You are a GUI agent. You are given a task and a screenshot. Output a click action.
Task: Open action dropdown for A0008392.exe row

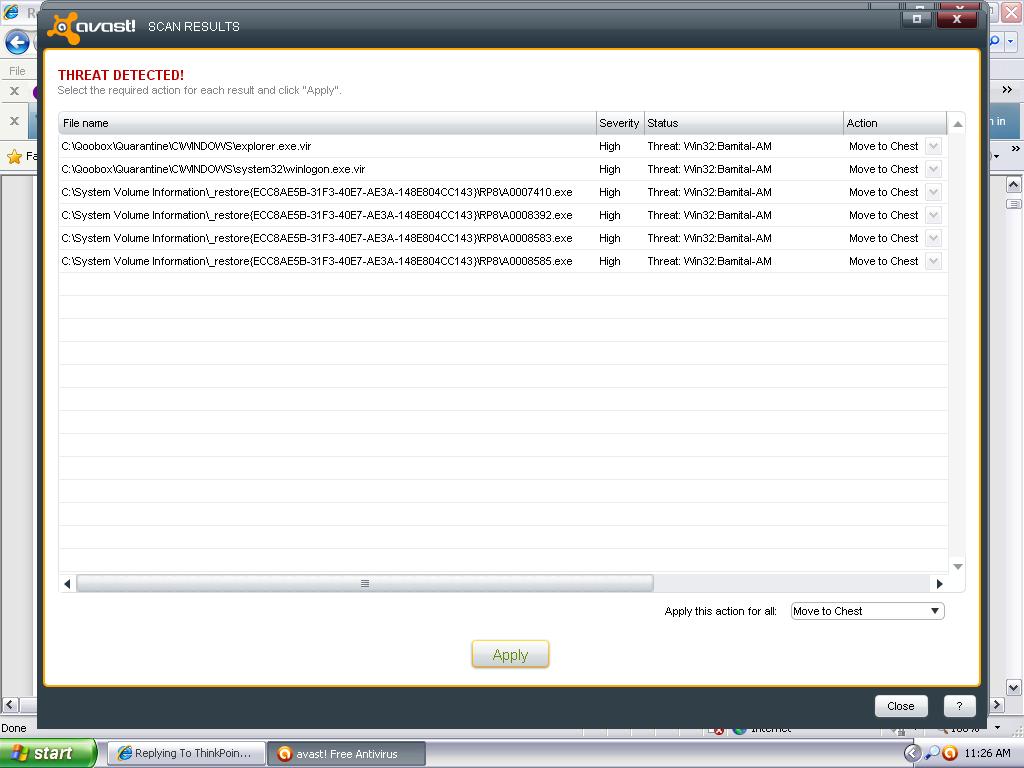coord(934,215)
